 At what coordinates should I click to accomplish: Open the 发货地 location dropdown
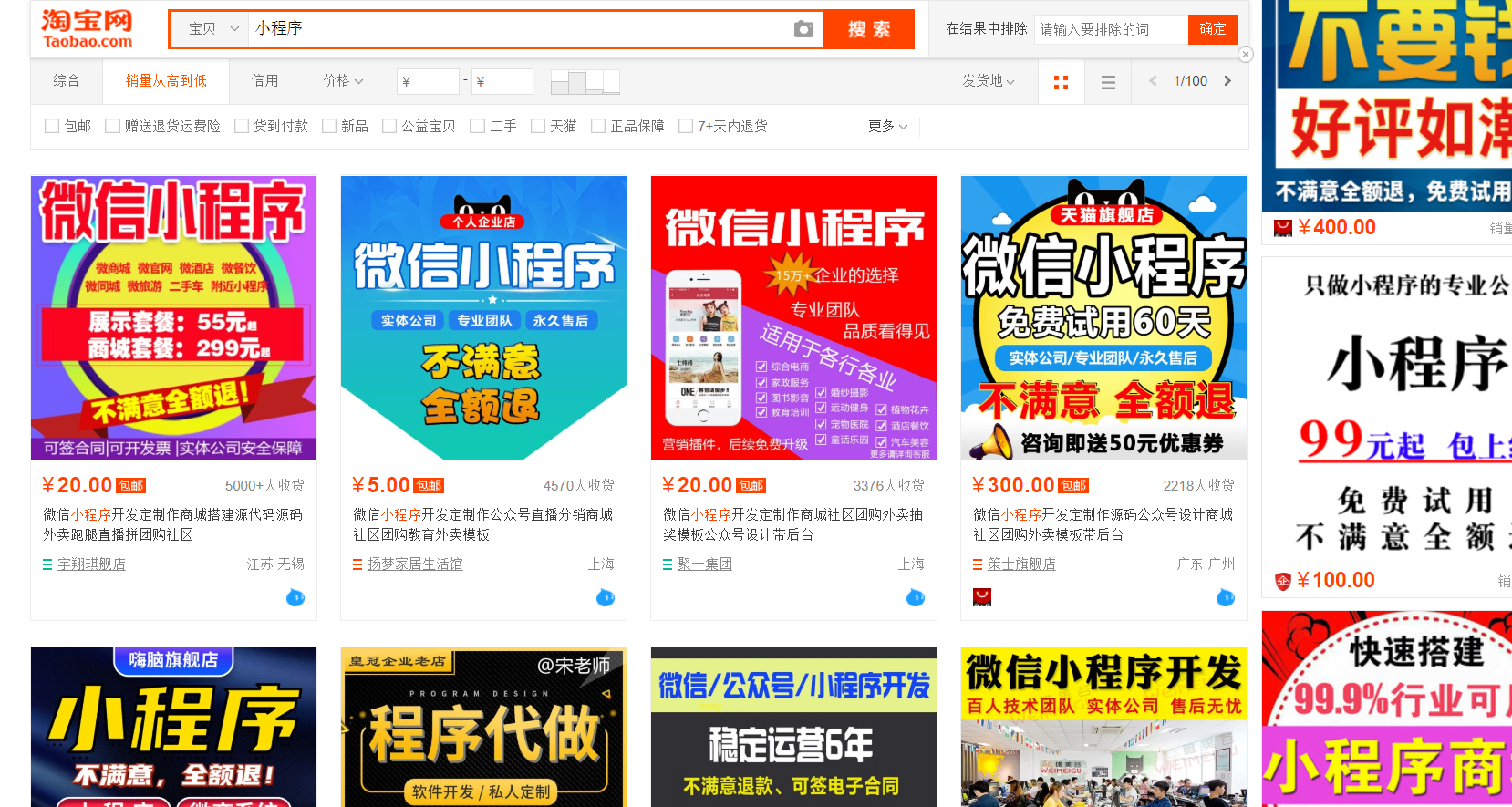click(x=989, y=81)
